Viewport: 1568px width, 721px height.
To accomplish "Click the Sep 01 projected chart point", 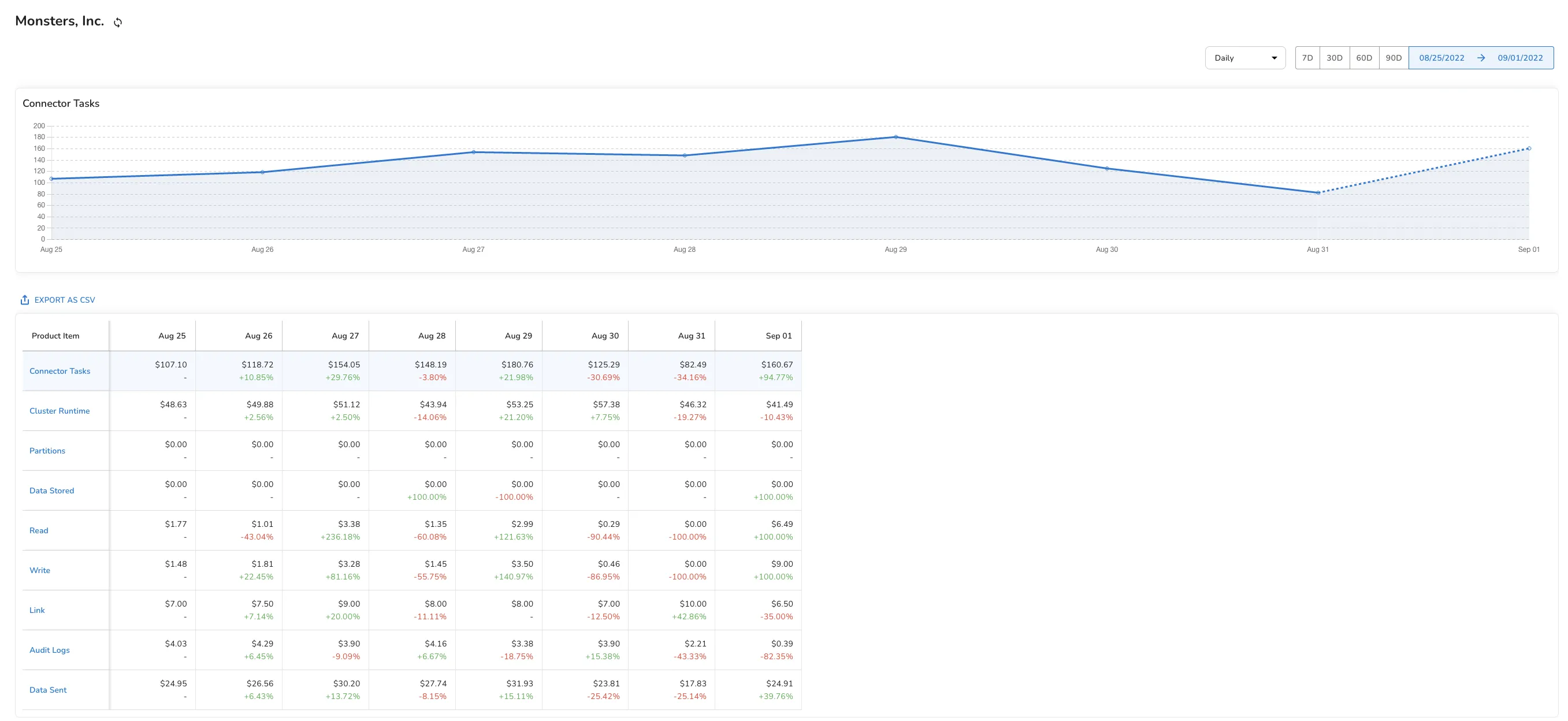I will (x=1529, y=148).
